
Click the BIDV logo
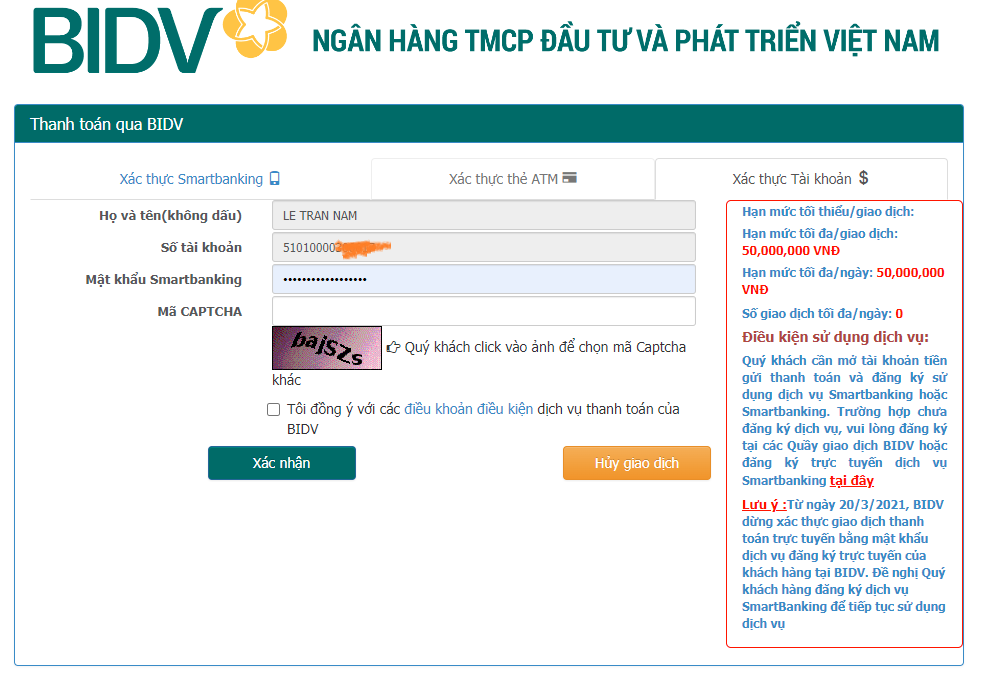pyautogui.click(x=160, y=37)
